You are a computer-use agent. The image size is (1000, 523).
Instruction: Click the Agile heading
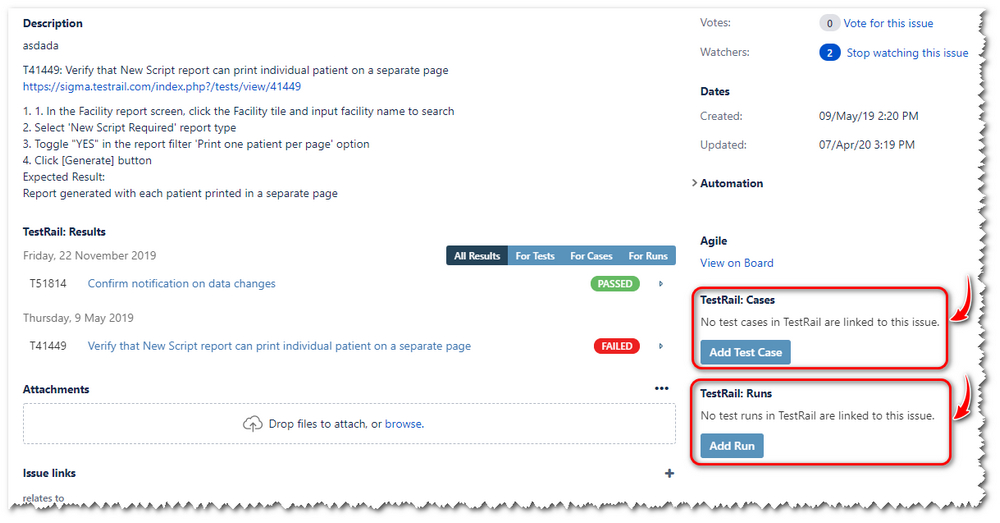click(x=714, y=241)
